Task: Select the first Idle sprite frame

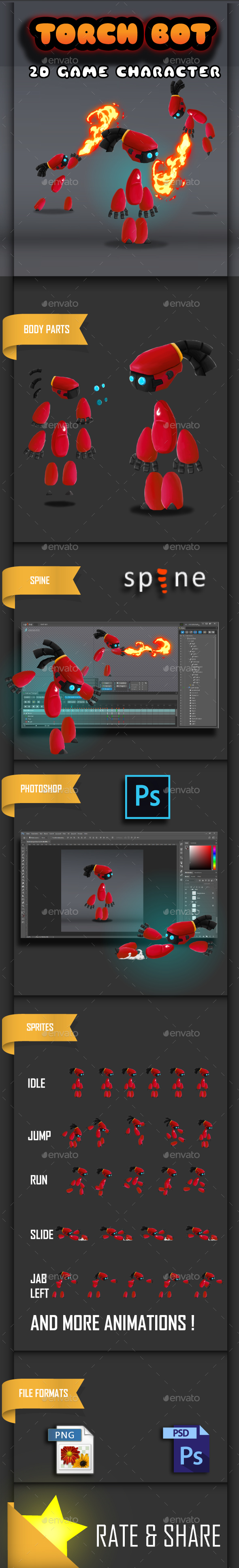Action: coord(77,1082)
